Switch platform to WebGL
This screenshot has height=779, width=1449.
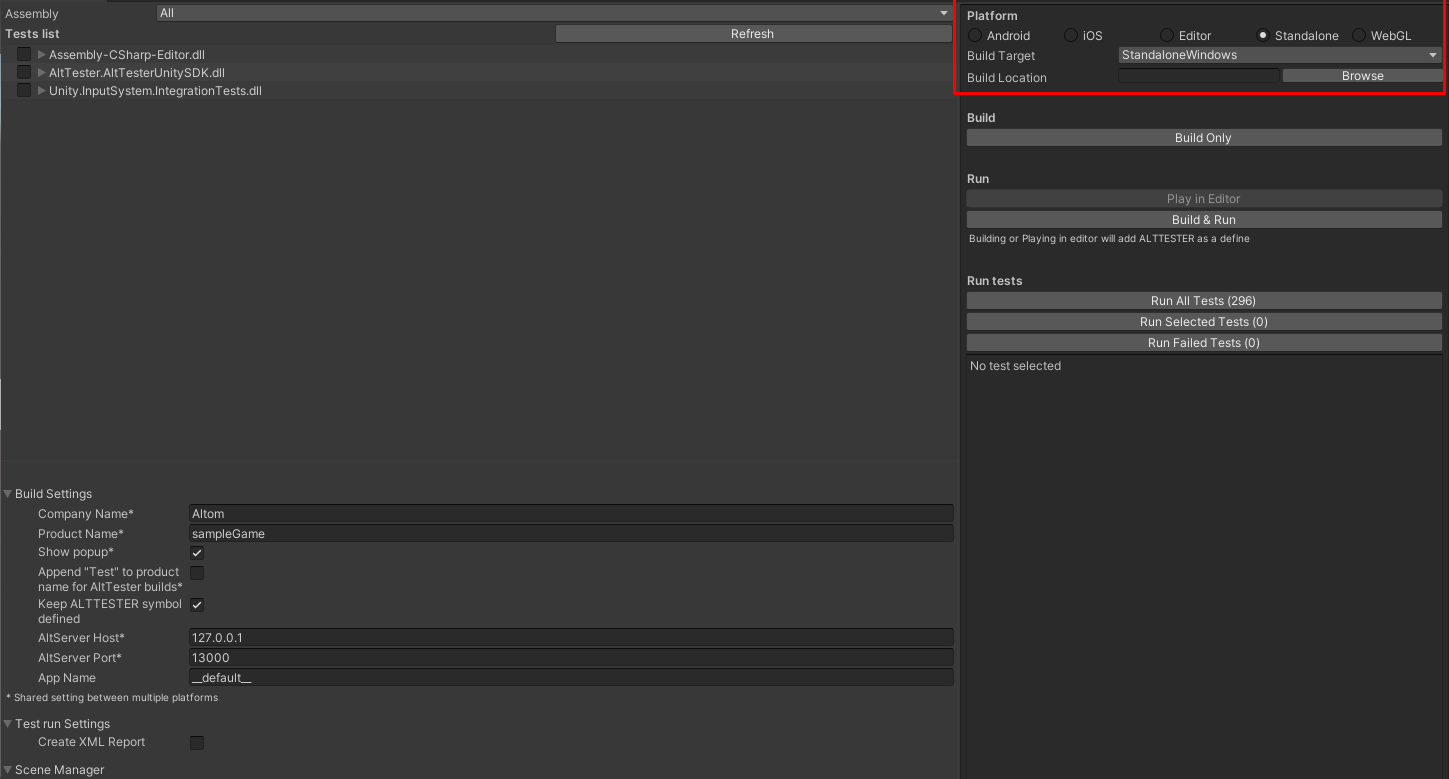(x=1359, y=35)
